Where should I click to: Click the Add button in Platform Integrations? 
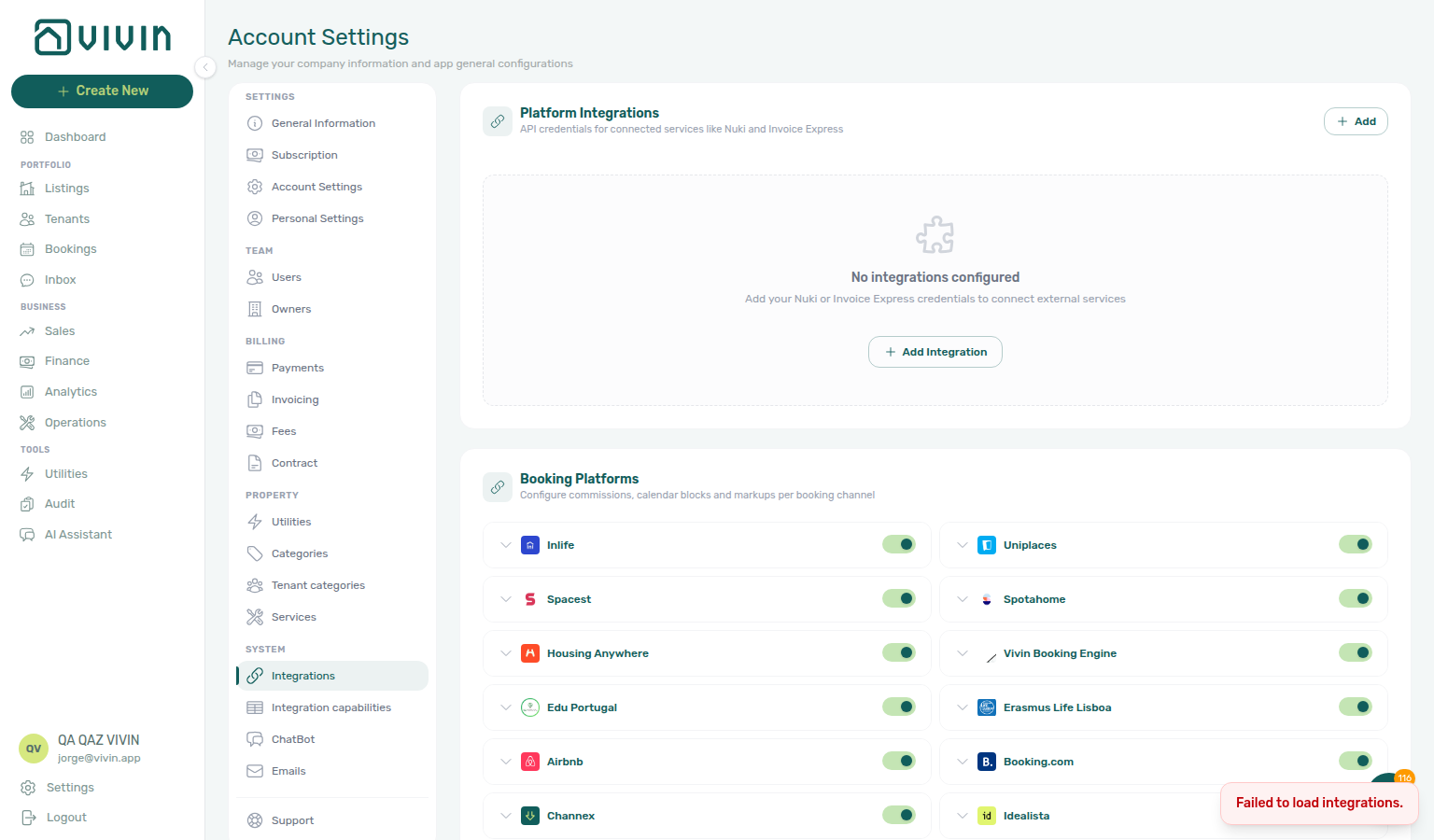coord(1356,121)
